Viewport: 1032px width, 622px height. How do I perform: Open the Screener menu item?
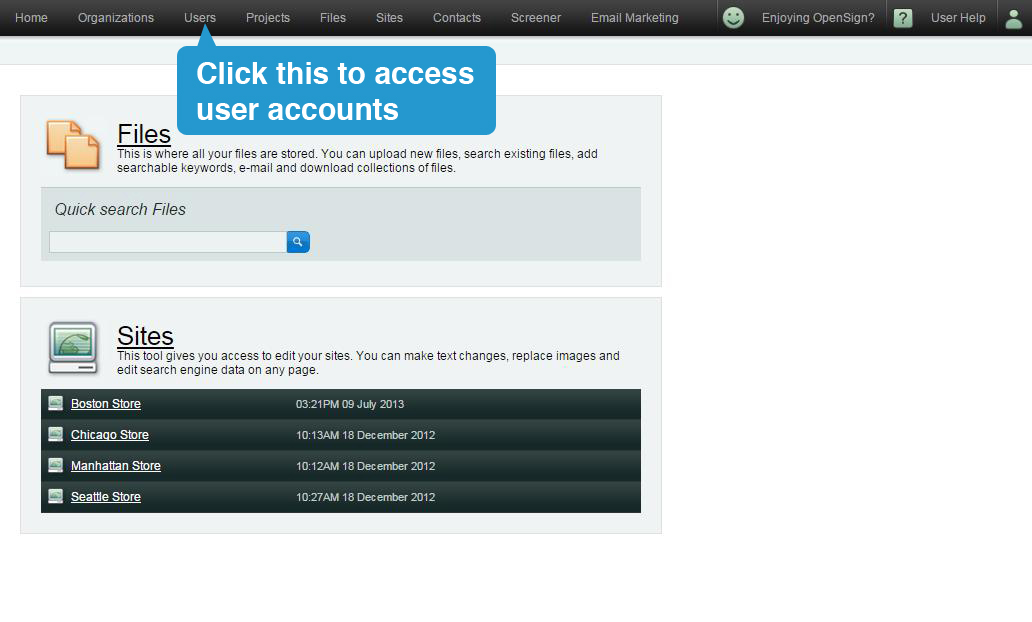pyautogui.click(x=535, y=17)
